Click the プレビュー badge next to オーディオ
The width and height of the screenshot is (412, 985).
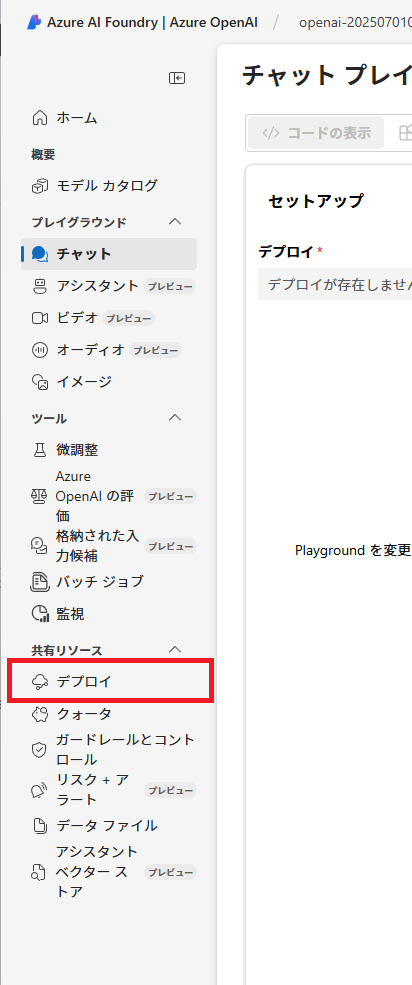[x=155, y=351]
